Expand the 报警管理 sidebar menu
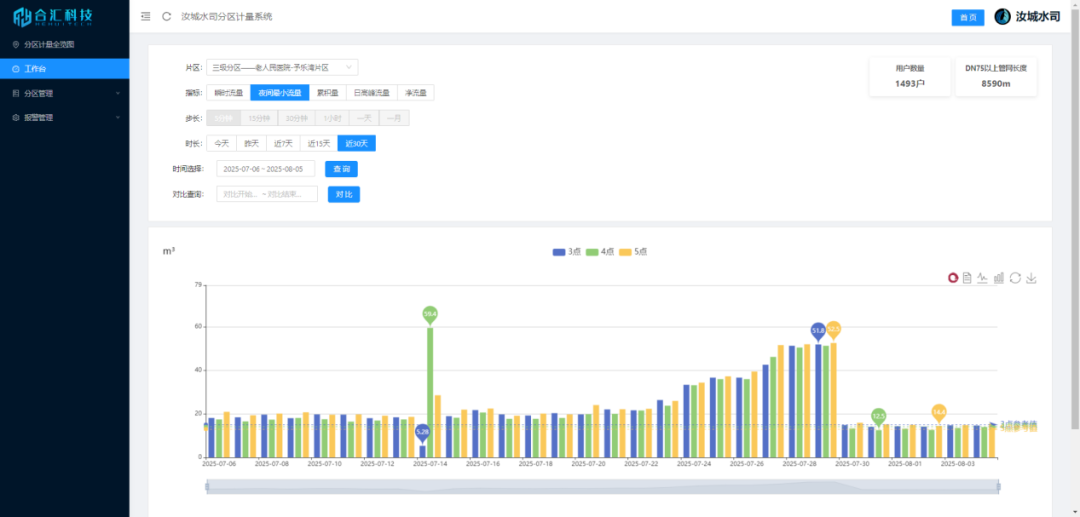The height and width of the screenshot is (517, 1080). (x=64, y=117)
